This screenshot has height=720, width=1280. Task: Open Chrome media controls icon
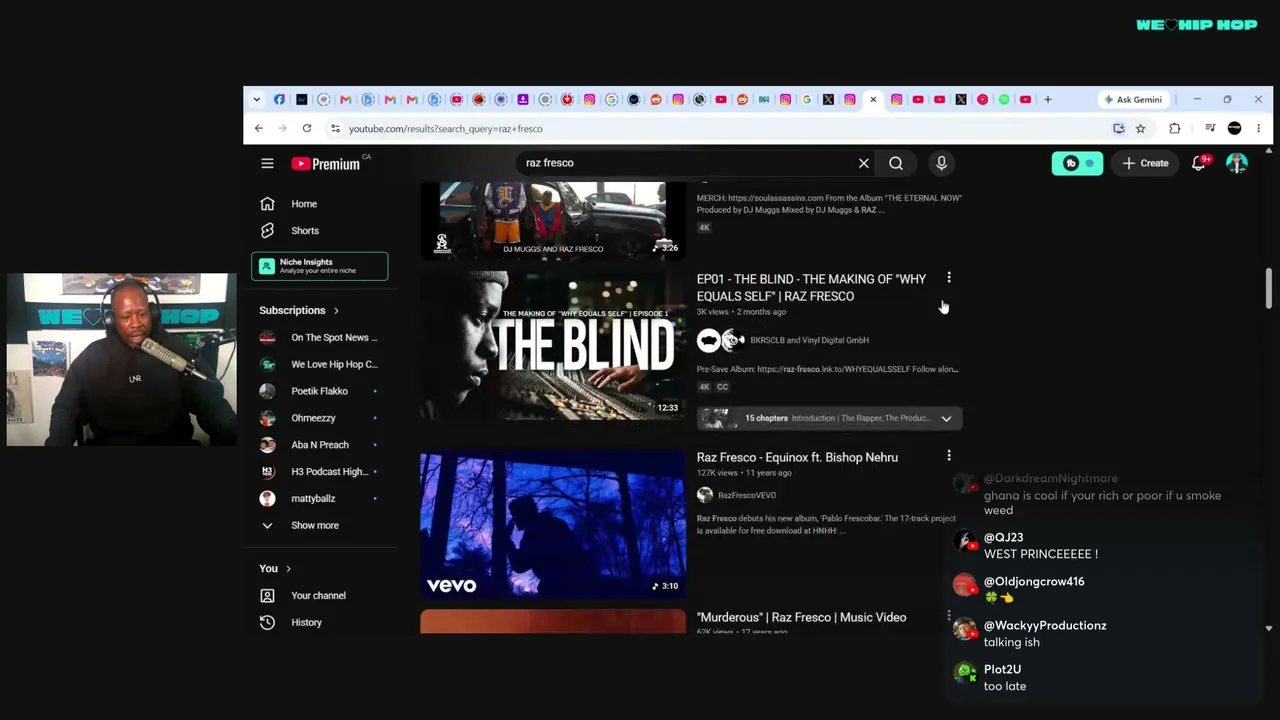1210,128
